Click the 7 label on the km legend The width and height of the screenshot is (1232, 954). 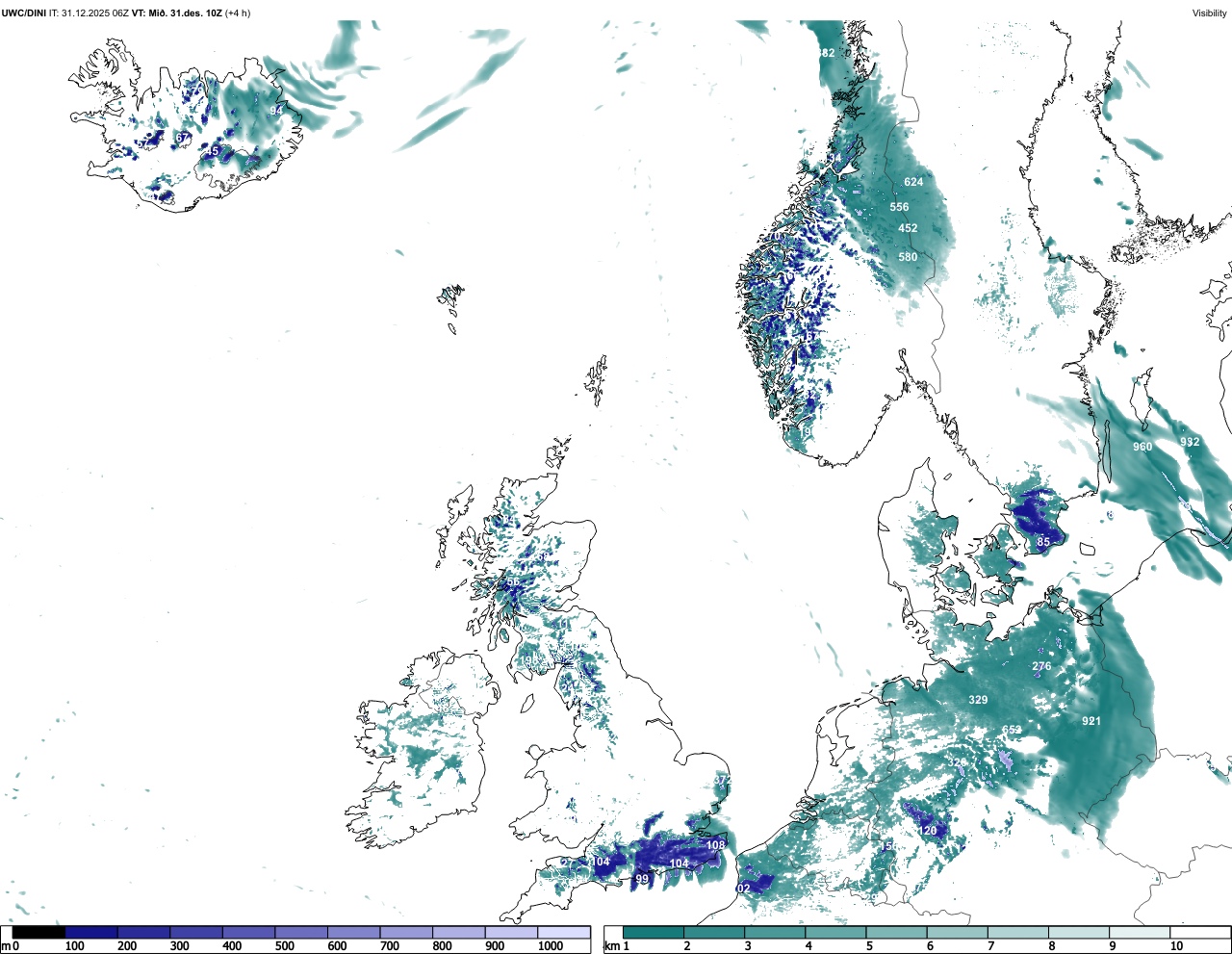click(x=991, y=946)
